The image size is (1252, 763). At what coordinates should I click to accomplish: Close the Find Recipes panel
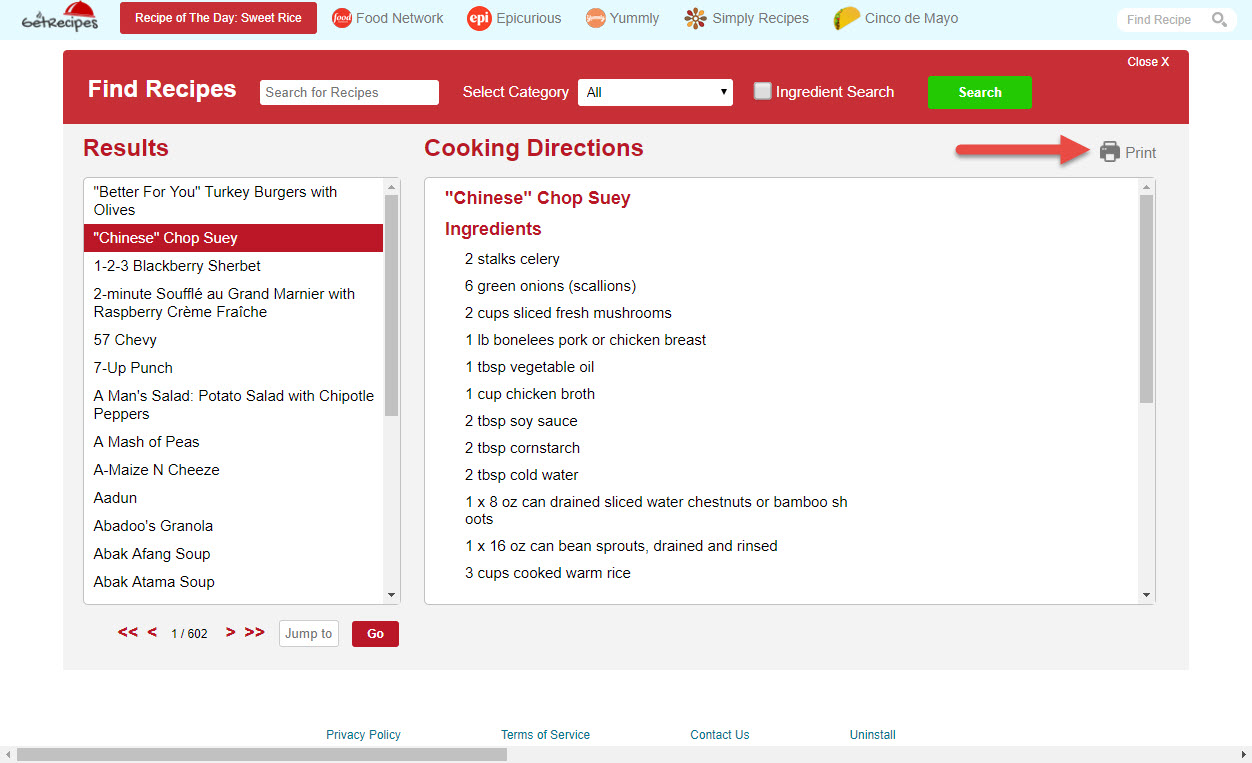(x=1148, y=62)
